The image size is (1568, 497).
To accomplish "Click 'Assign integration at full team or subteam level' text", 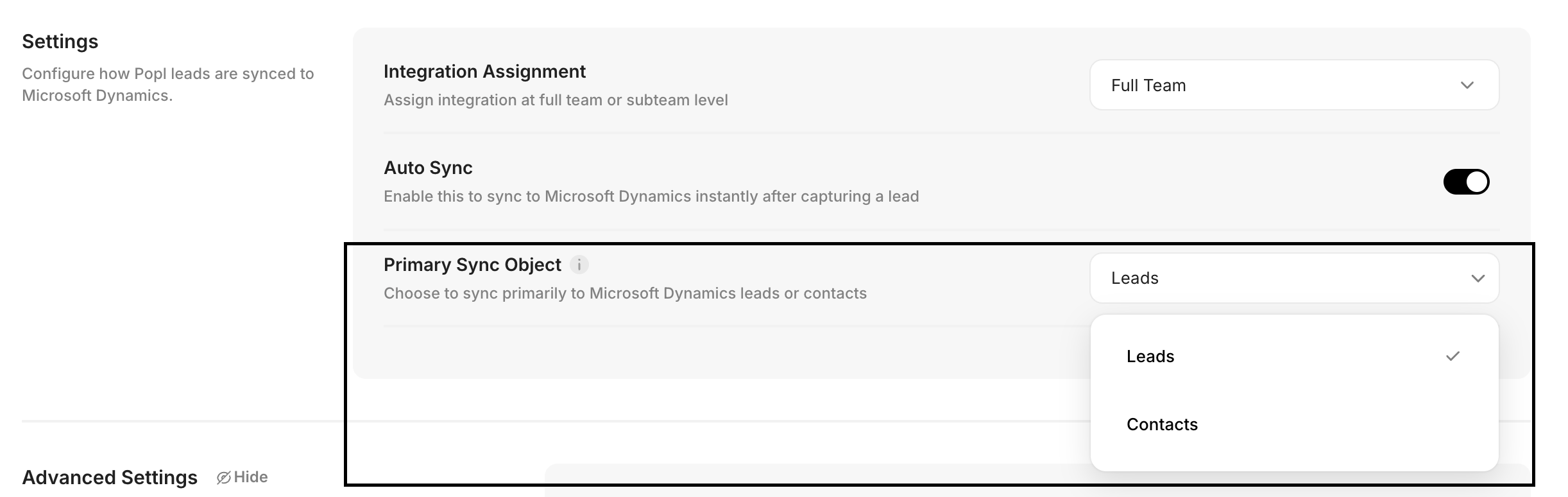I will pyautogui.click(x=556, y=100).
